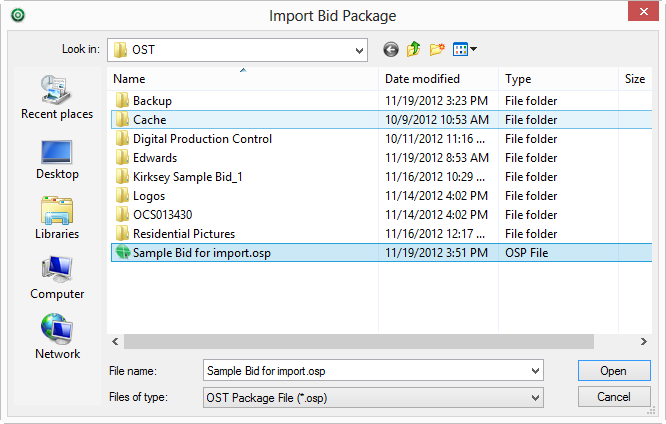Viewport: 666px width, 424px height.
Task: Click the Cancel button
Action: (x=614, y=397)
